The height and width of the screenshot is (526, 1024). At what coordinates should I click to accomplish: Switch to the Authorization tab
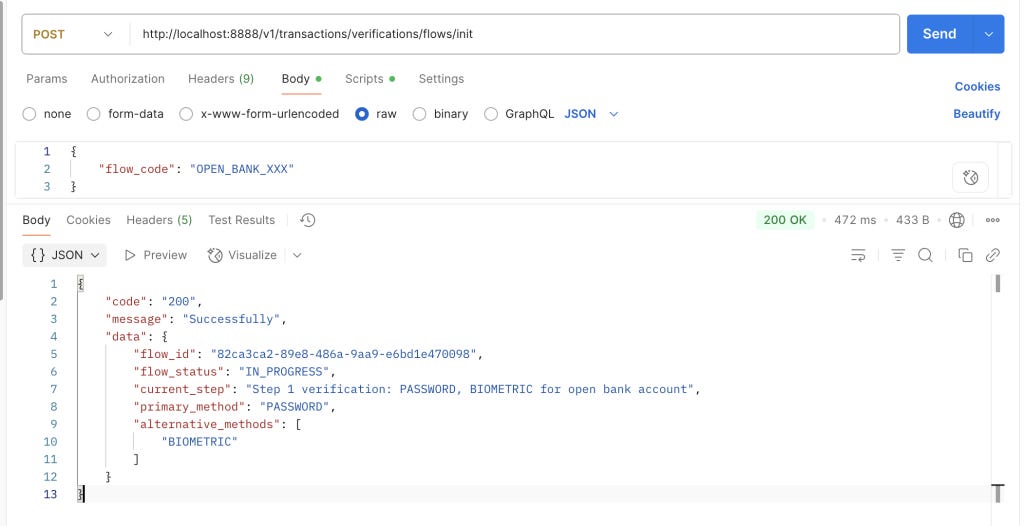click(x=127, y=78)
